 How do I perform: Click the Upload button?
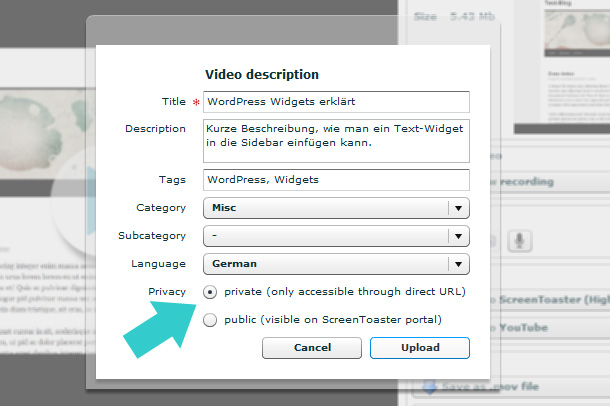[420, 348]
